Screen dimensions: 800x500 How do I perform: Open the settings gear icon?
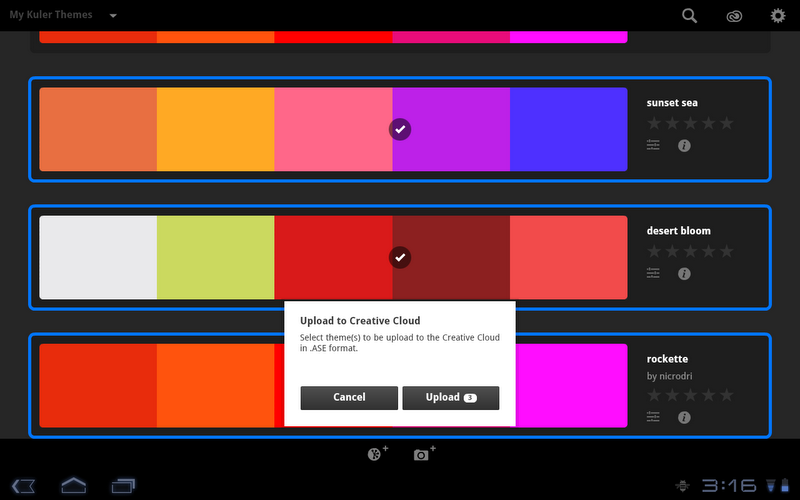[778, 15]
